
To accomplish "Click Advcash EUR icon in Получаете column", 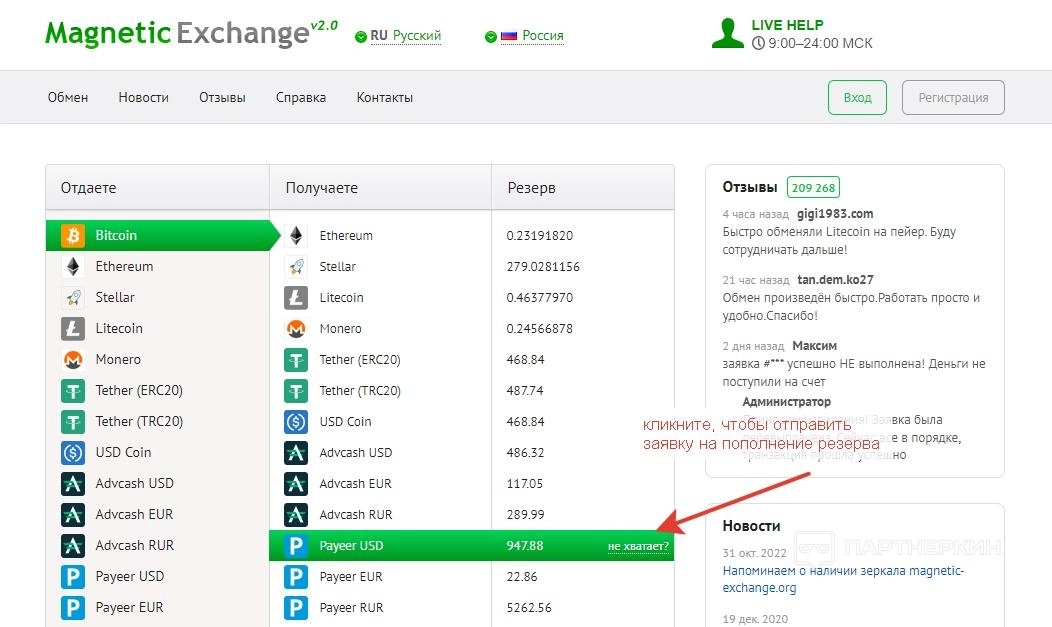I will point(296,483).
